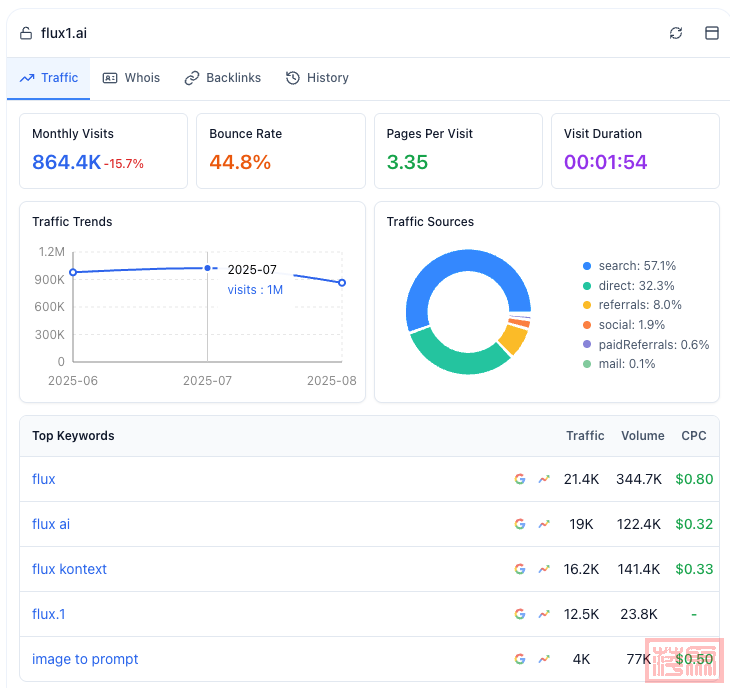Select the History tab
Viewport: 730px width, 688px height.
point(317,78)
